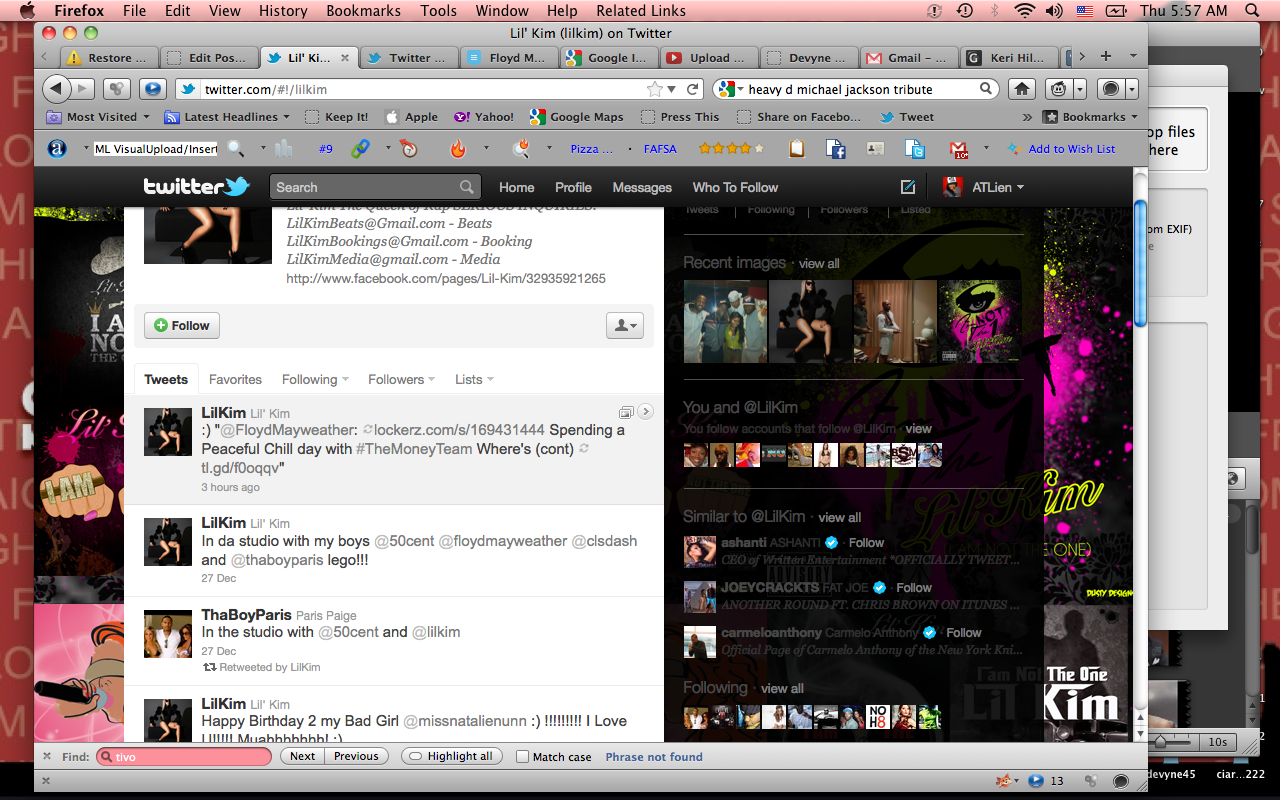
Task: Open the ATLien account dropdown
Action: coord(984,187)
